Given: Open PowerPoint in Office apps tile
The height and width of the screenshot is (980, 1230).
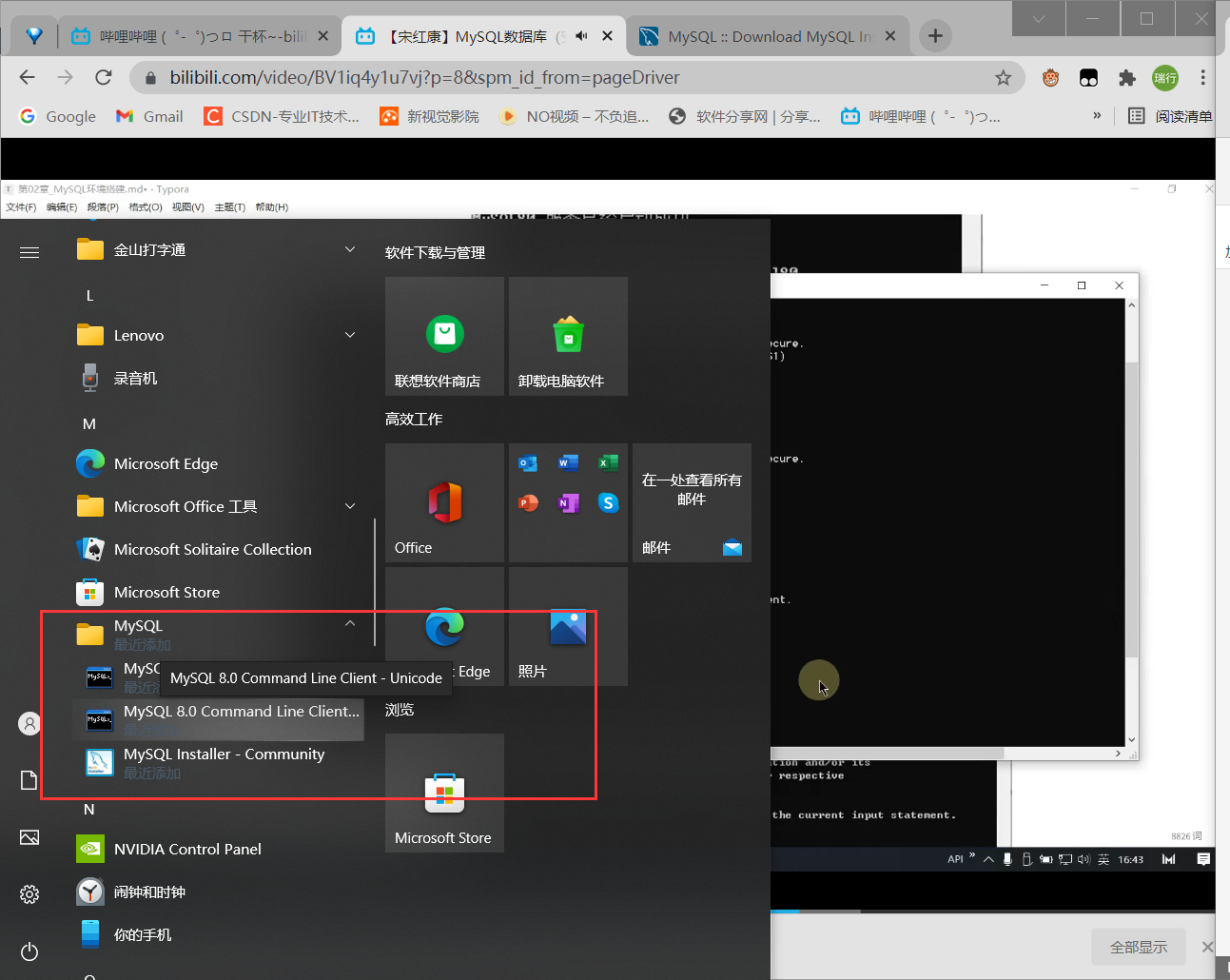Looking at the screenshot, I should (x=529, y=502).
